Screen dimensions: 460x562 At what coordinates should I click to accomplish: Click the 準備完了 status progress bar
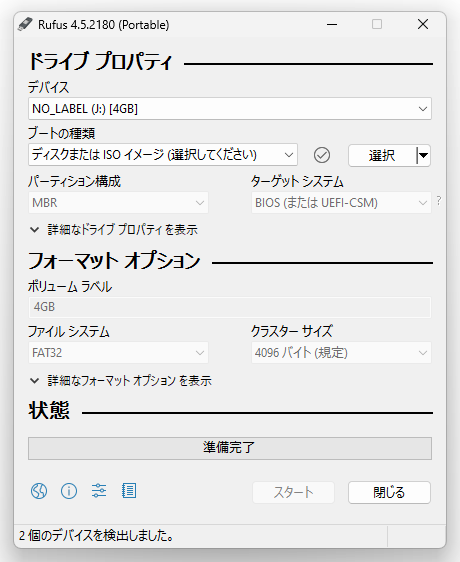[230, 448]
